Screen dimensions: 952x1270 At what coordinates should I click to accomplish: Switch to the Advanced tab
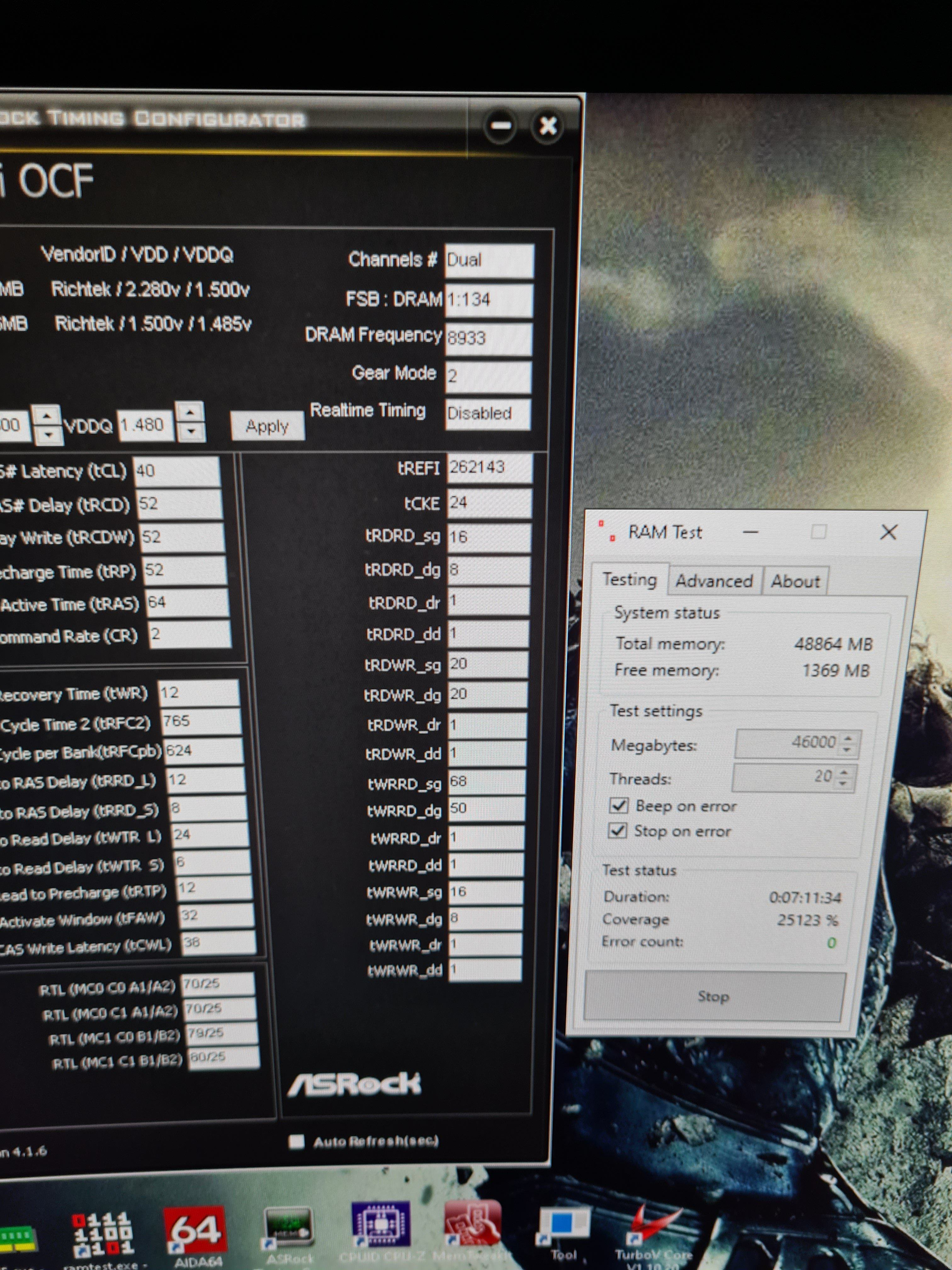(x=714, y=581)
